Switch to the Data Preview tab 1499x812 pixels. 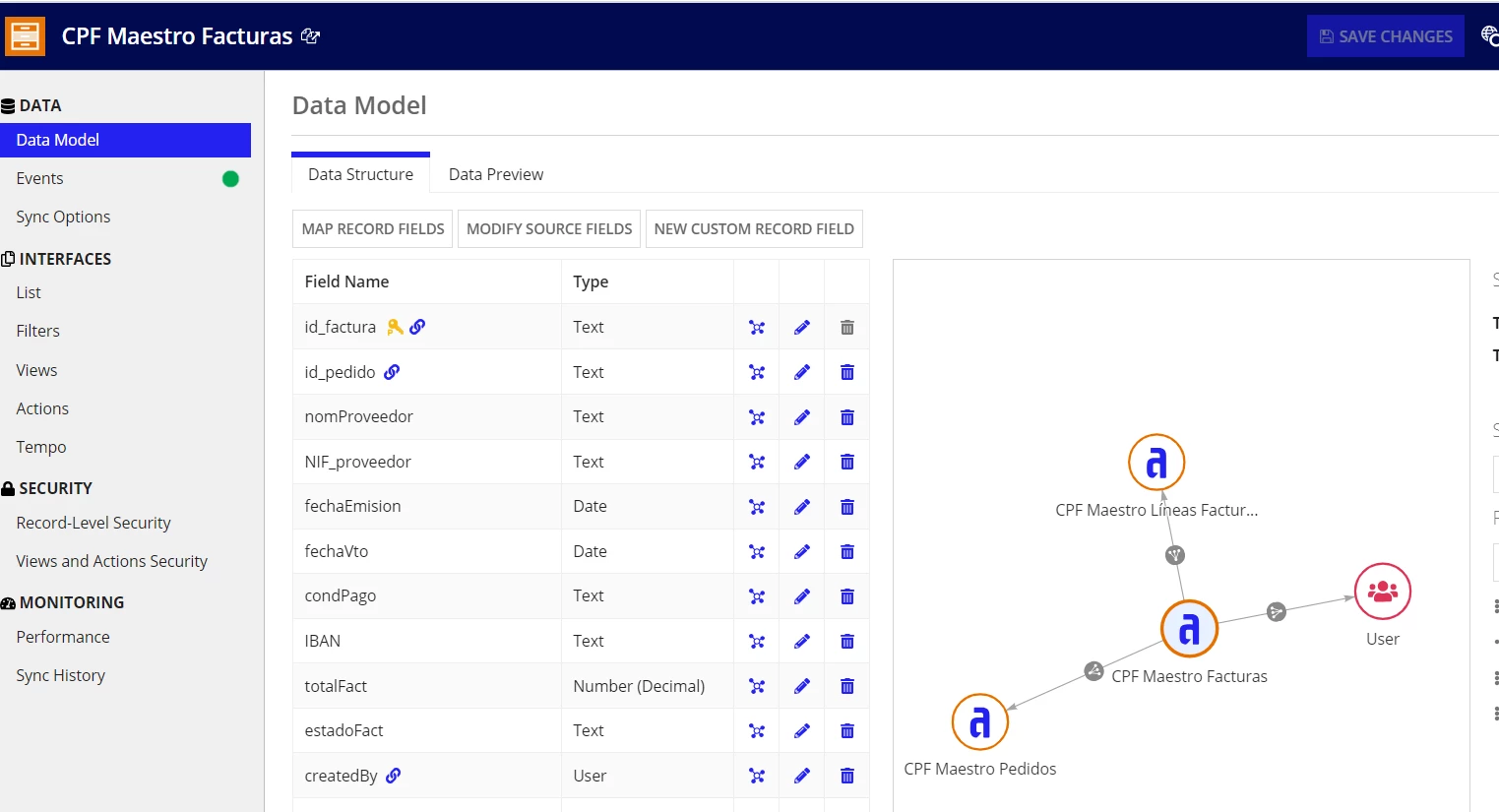click(496, 174)
